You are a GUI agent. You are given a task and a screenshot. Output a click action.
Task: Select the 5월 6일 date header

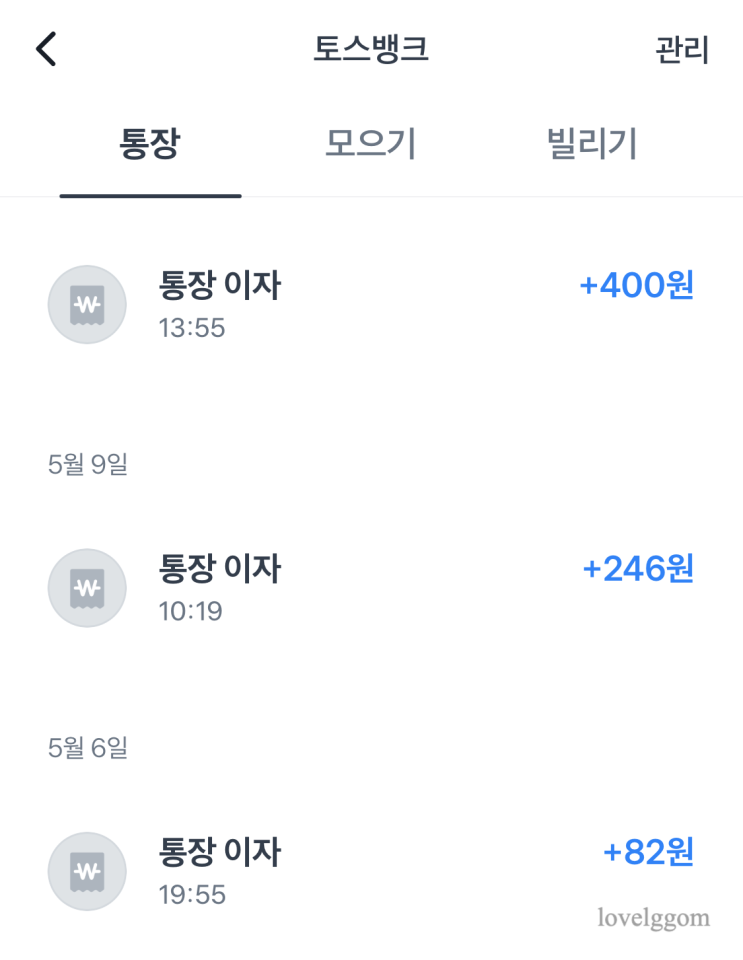click(88, 748)
